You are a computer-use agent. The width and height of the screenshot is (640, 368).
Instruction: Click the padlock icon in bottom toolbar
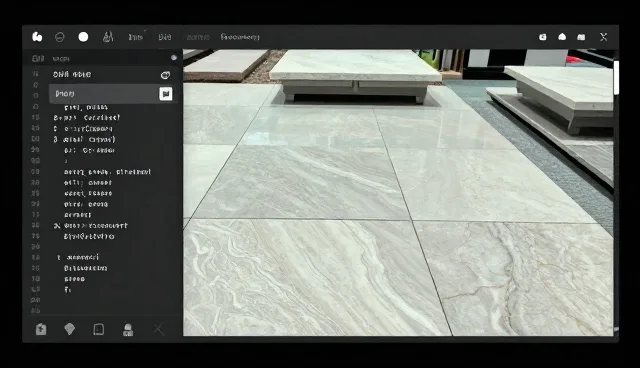128,330
